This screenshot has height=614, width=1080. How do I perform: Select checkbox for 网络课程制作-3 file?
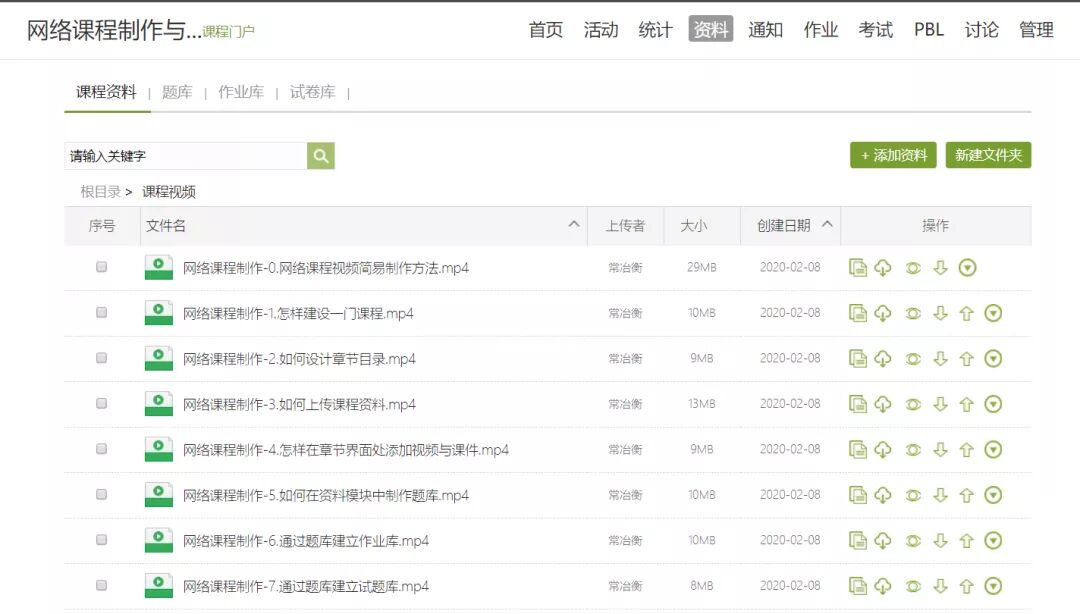[101, 404]
